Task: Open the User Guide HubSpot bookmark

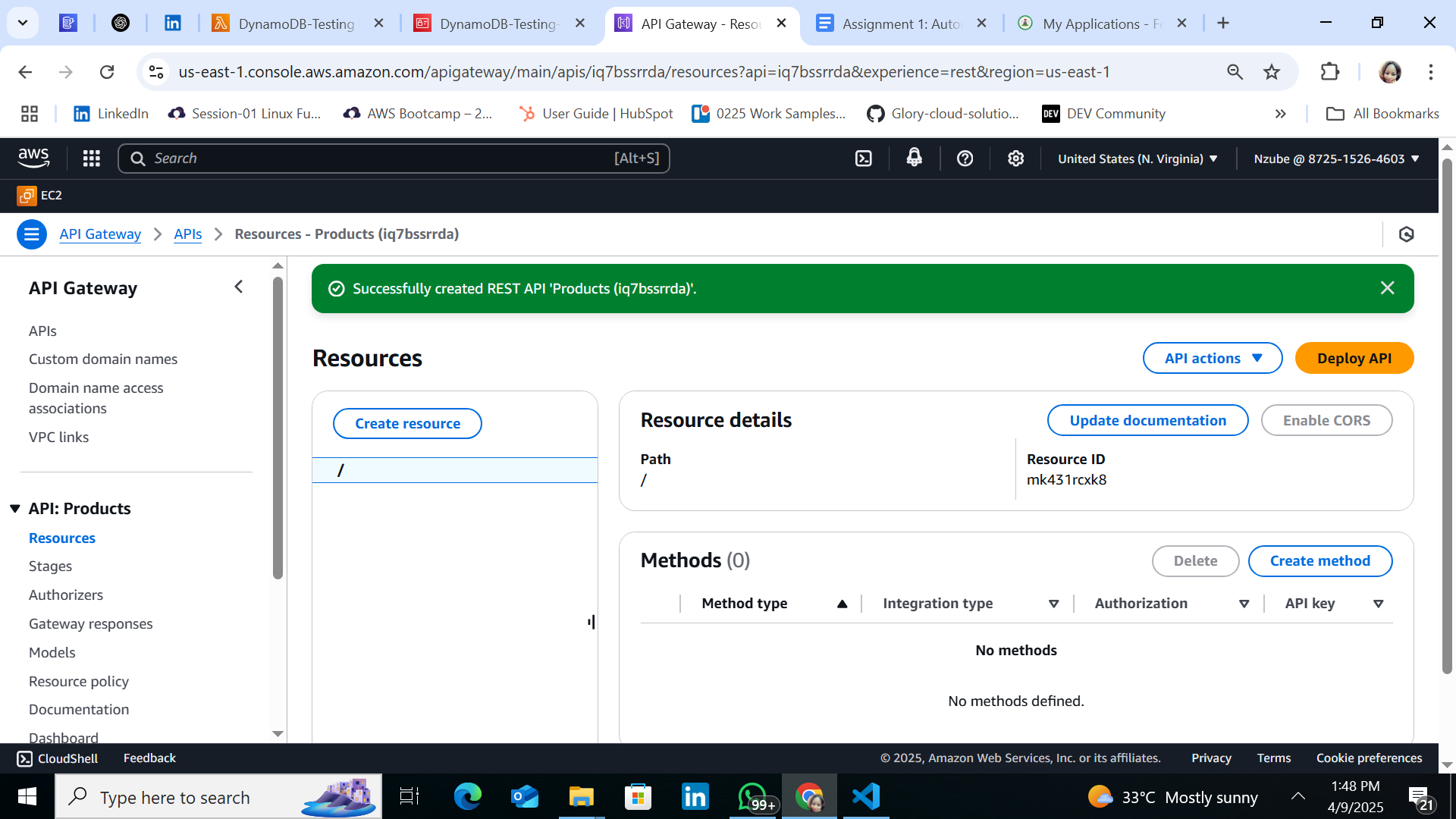Action: pyautogui.click(x=596, y=114)
